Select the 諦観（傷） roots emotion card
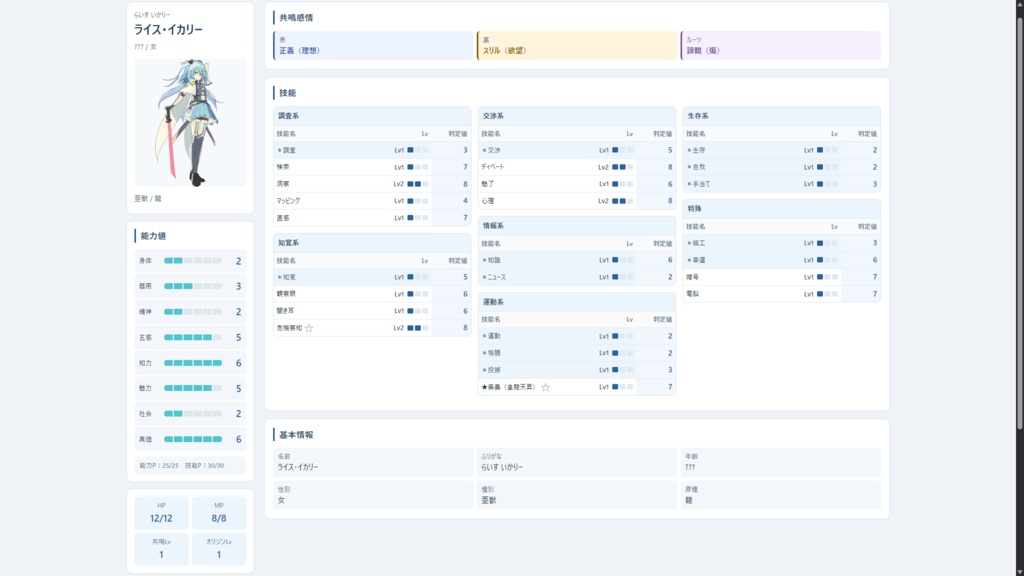Screen dimensions: 1024x576 click(x=780, y=46)
